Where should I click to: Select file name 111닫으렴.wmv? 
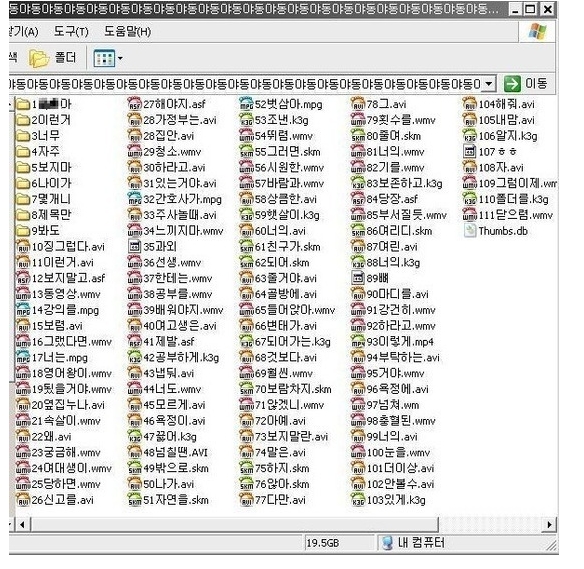(516, 215)
